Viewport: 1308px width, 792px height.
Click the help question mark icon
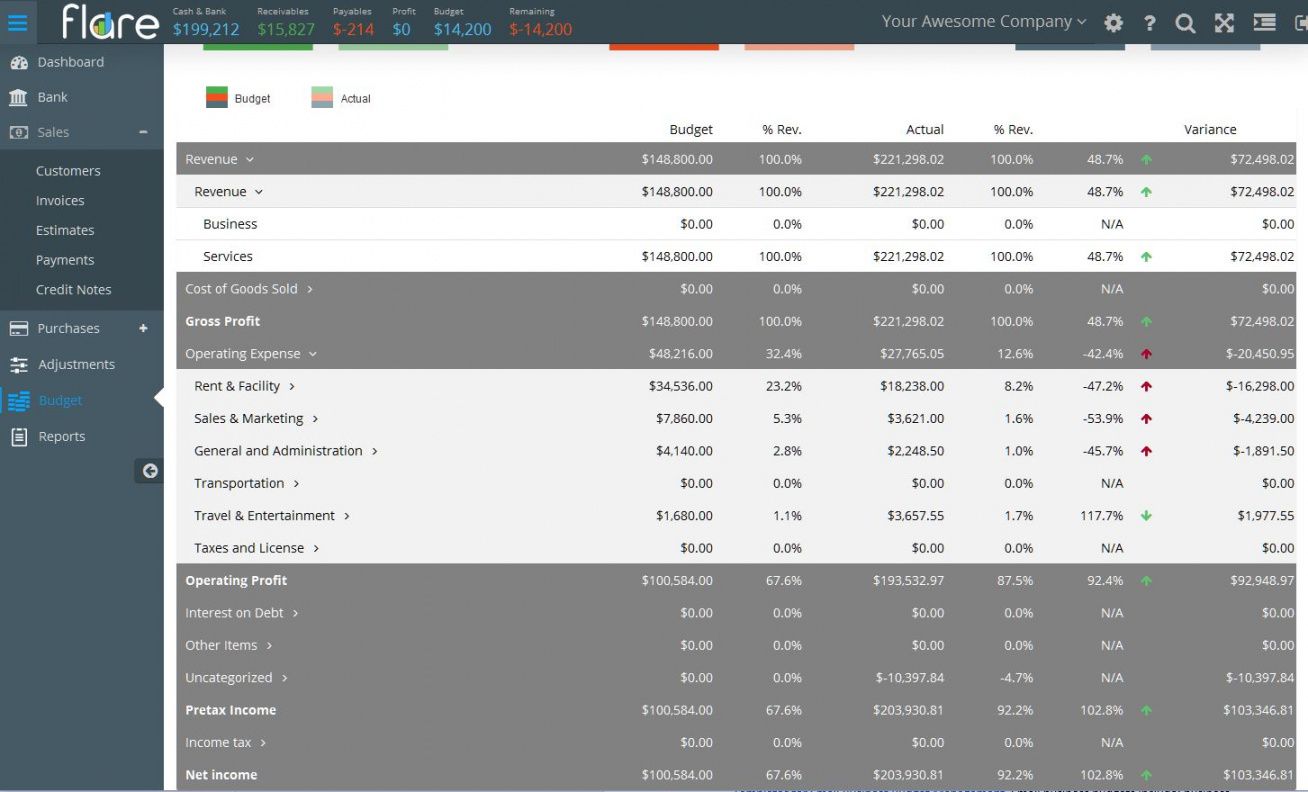pyautogui.click(x=1150, y=23)
